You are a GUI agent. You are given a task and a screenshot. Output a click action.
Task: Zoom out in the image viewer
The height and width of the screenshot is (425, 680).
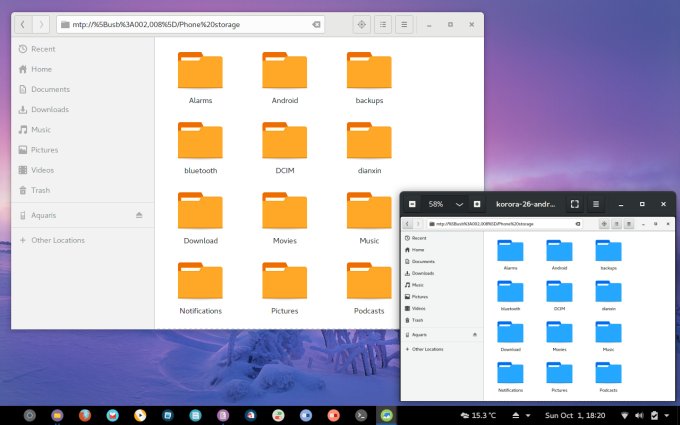(412, 204)
